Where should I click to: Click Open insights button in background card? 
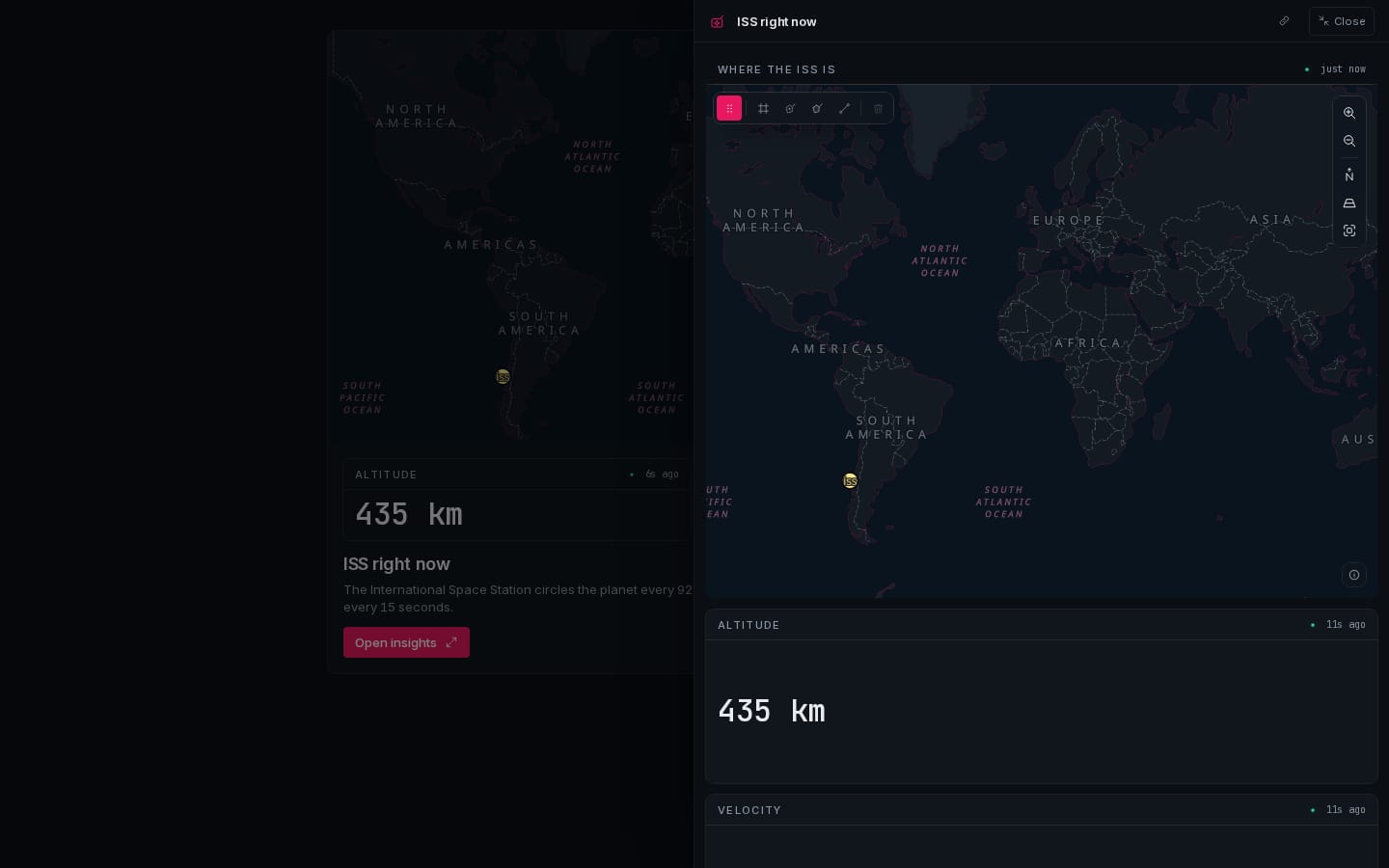point(406,642)
